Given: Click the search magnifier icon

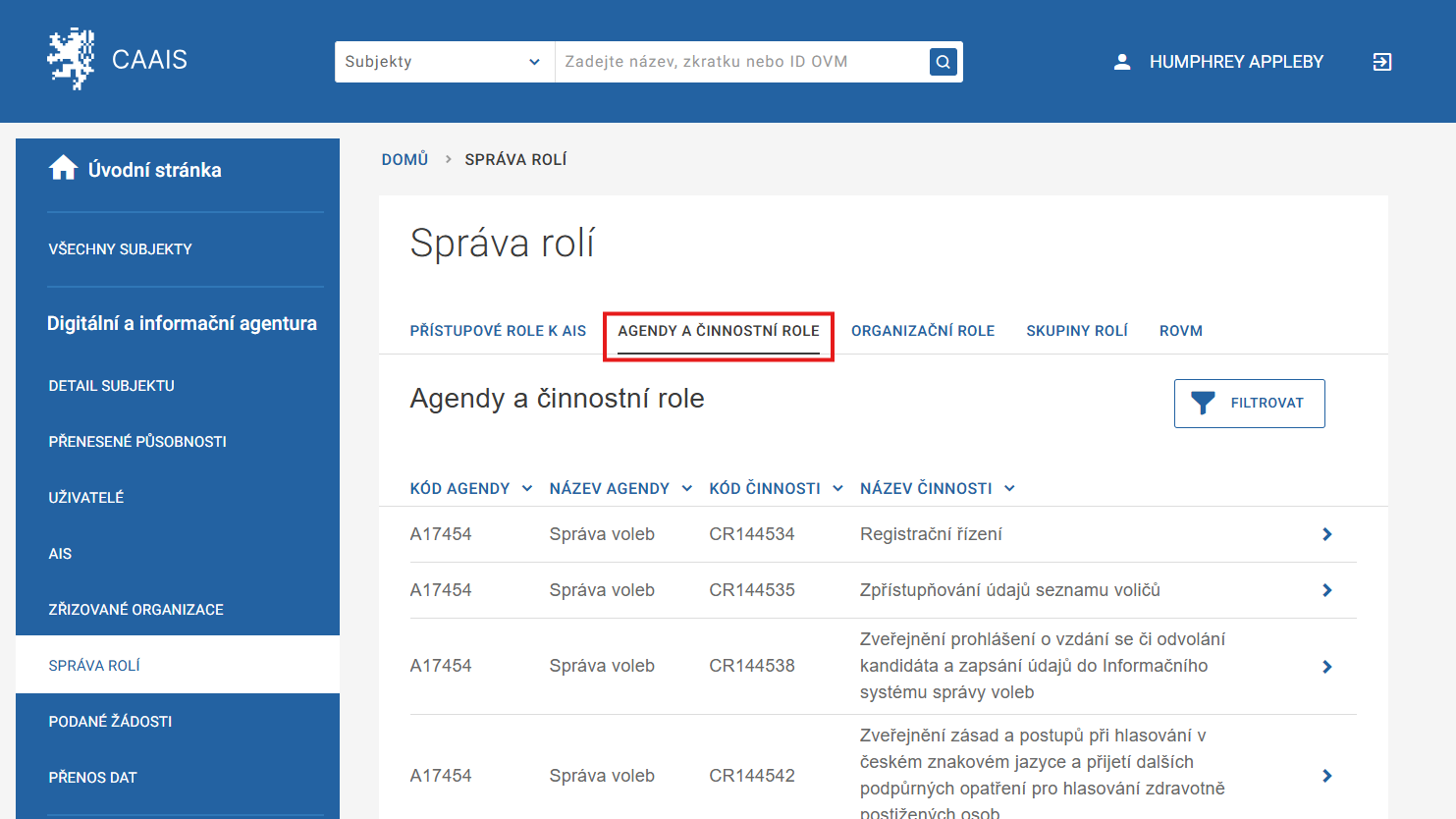Looking at the screenshot, I should [943, 62].
